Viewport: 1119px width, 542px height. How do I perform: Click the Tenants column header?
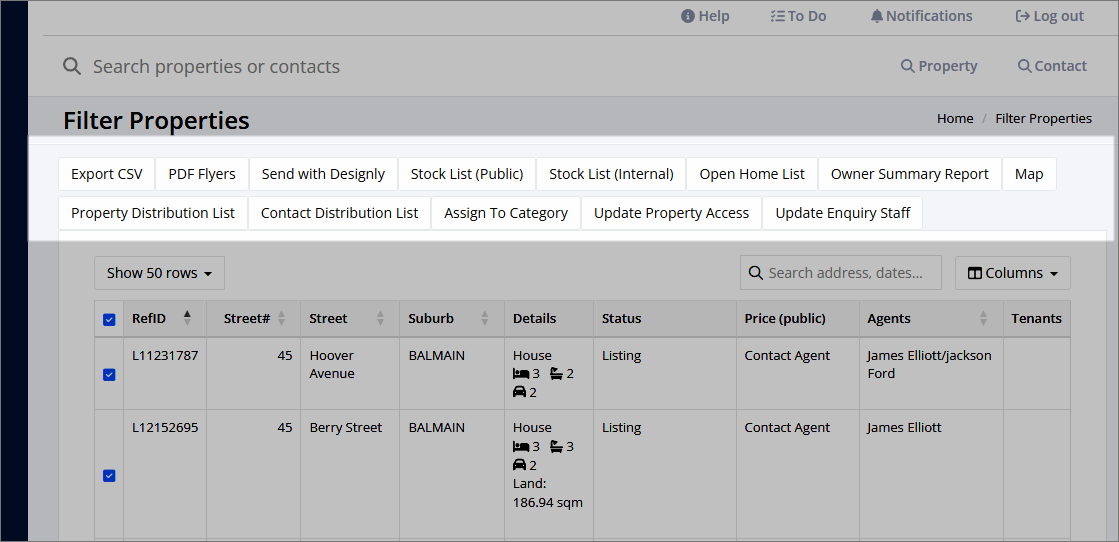click(x=1036, y=318)
